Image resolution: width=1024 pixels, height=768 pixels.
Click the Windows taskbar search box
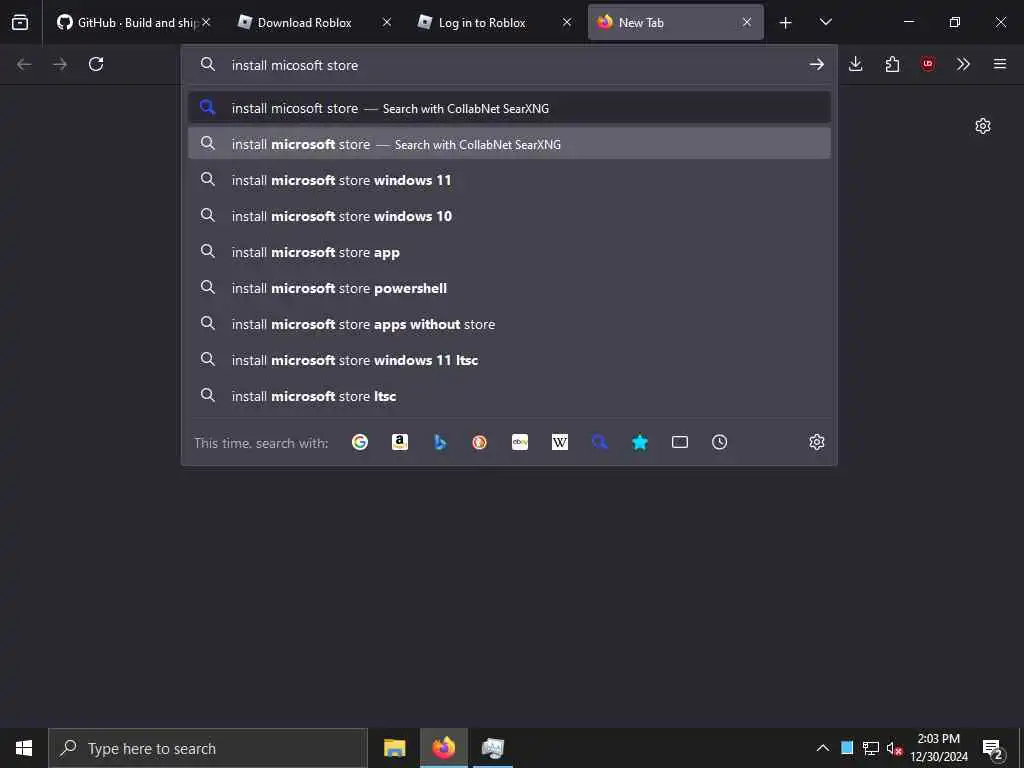tap(208, 748)
